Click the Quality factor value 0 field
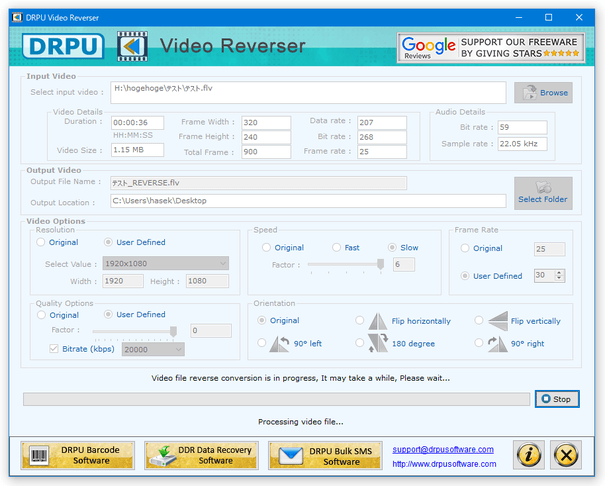The image size is (605, 486). click(211, 331)
